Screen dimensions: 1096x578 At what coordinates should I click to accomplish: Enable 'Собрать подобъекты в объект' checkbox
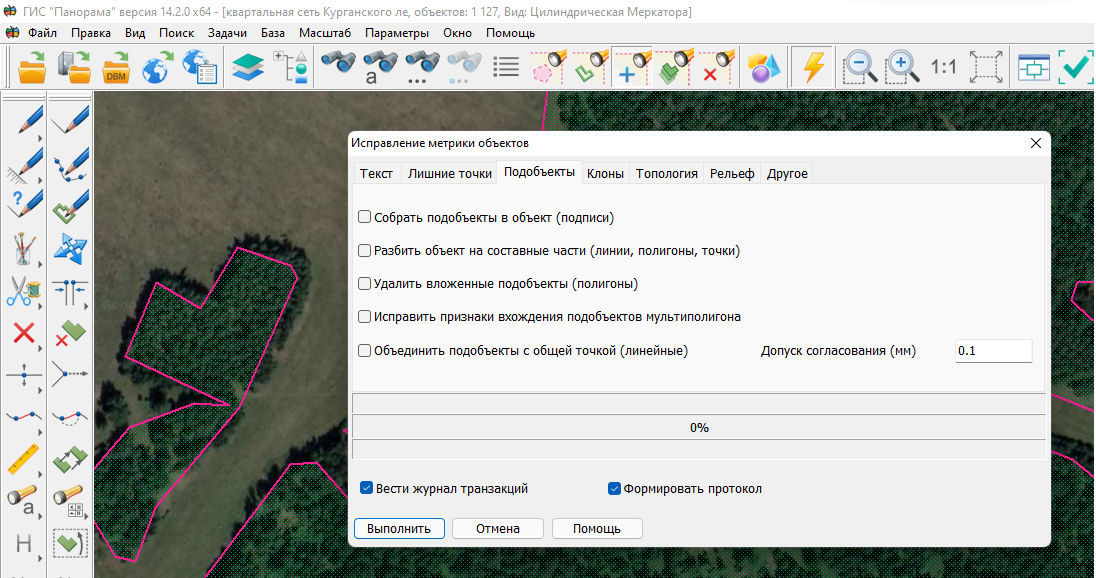click(x=365, y=217)
